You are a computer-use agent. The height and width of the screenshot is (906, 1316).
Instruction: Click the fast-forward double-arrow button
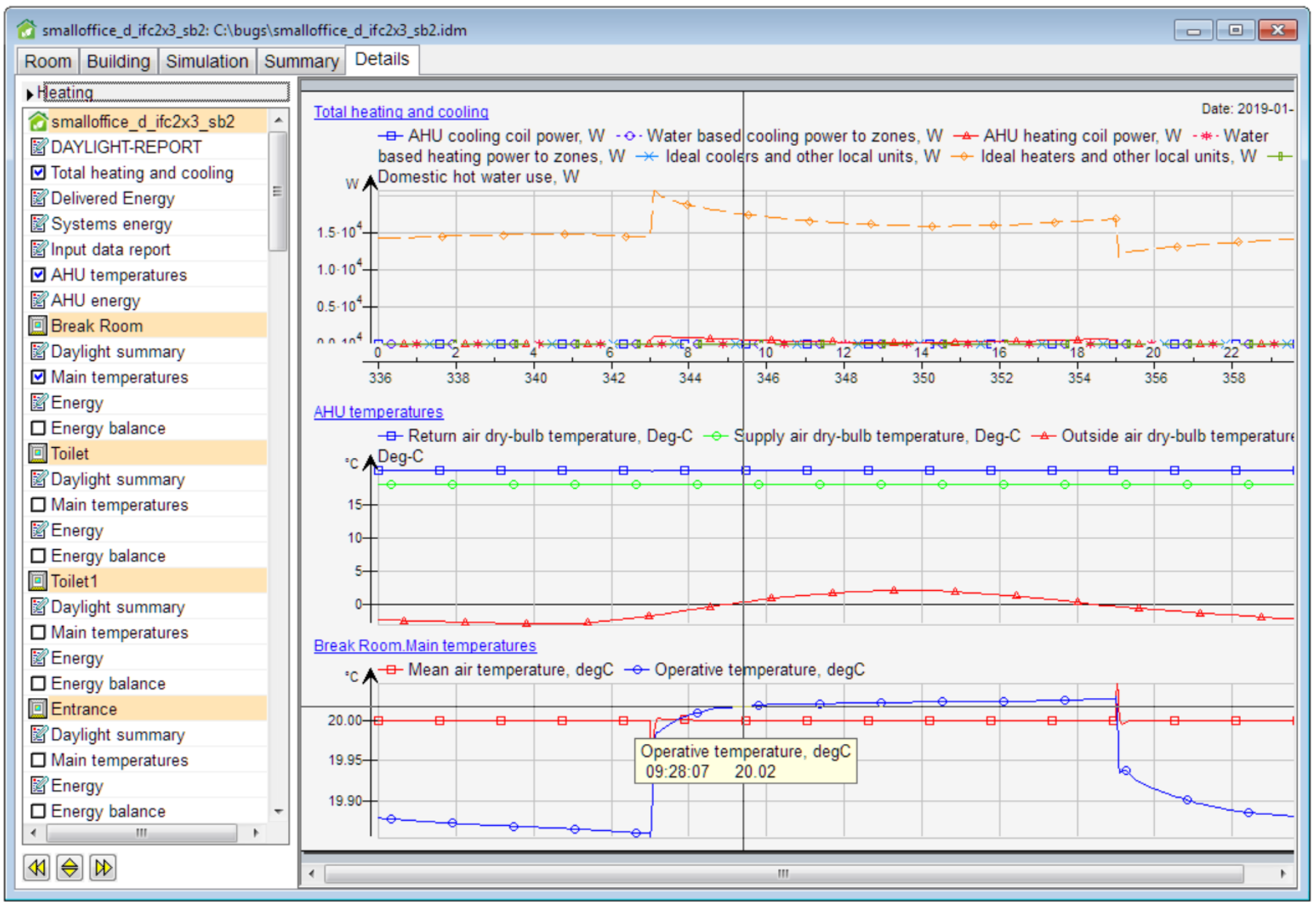tap(103, 867)
